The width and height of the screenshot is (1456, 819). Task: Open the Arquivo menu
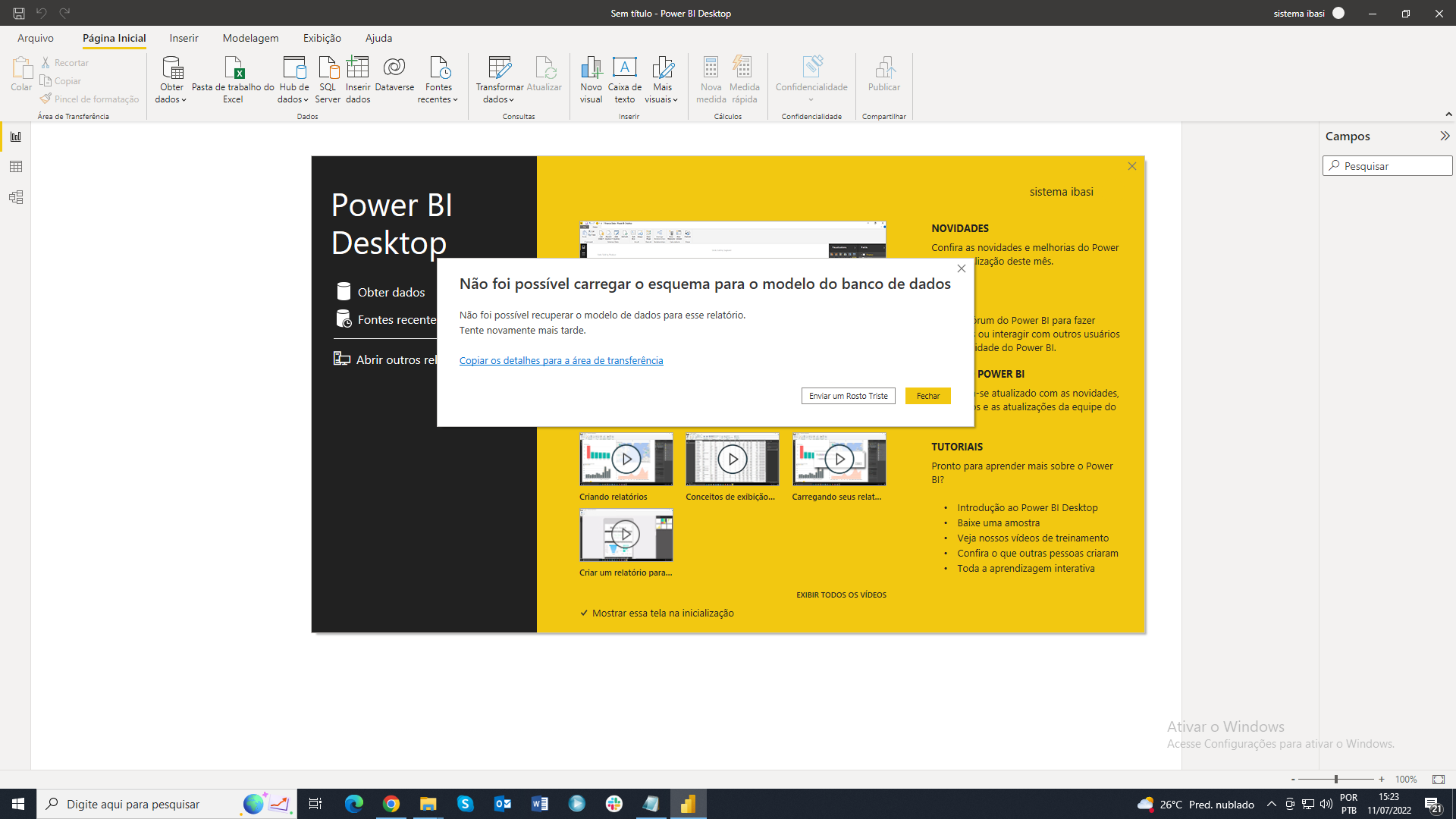pos(36,38)
